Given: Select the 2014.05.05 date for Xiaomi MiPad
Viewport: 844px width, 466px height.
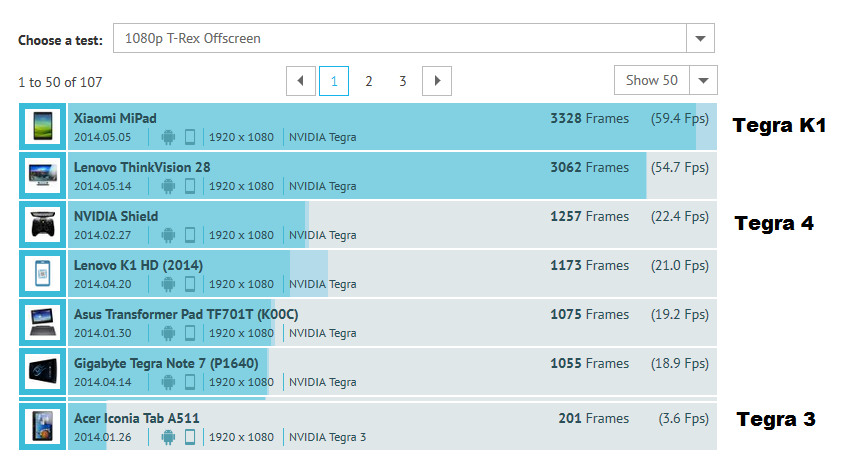Looking at the screenshot, I should 102,137.
